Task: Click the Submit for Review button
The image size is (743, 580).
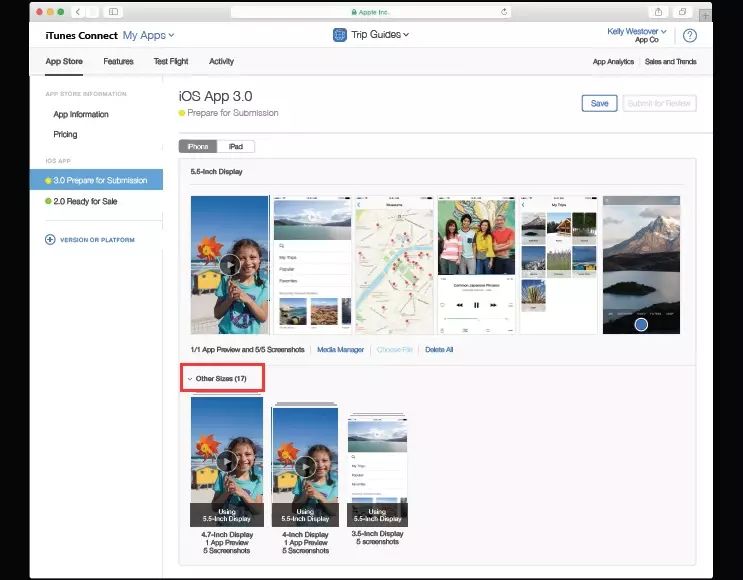Action: point(659,103)
